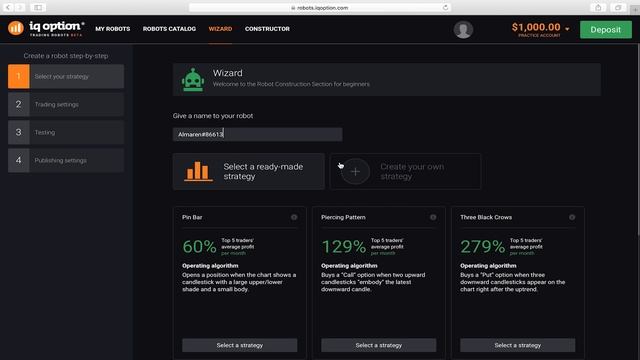This screenshot has height=360, width=640.
Task: Click the 'Create a robot step-by-step' heading
Action: coord(66,56)
